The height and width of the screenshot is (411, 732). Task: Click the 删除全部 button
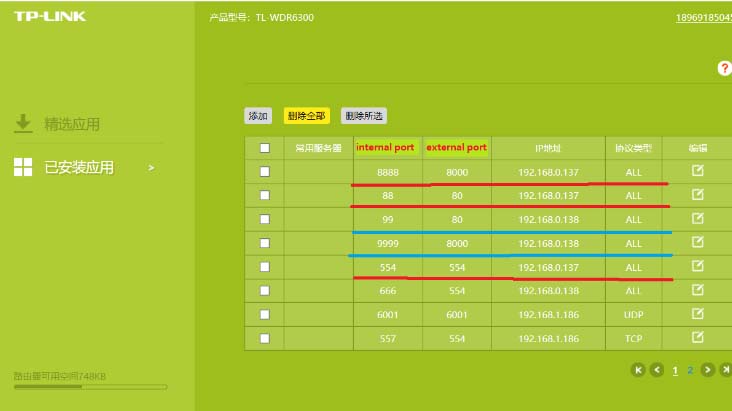(x=307, y=116)
